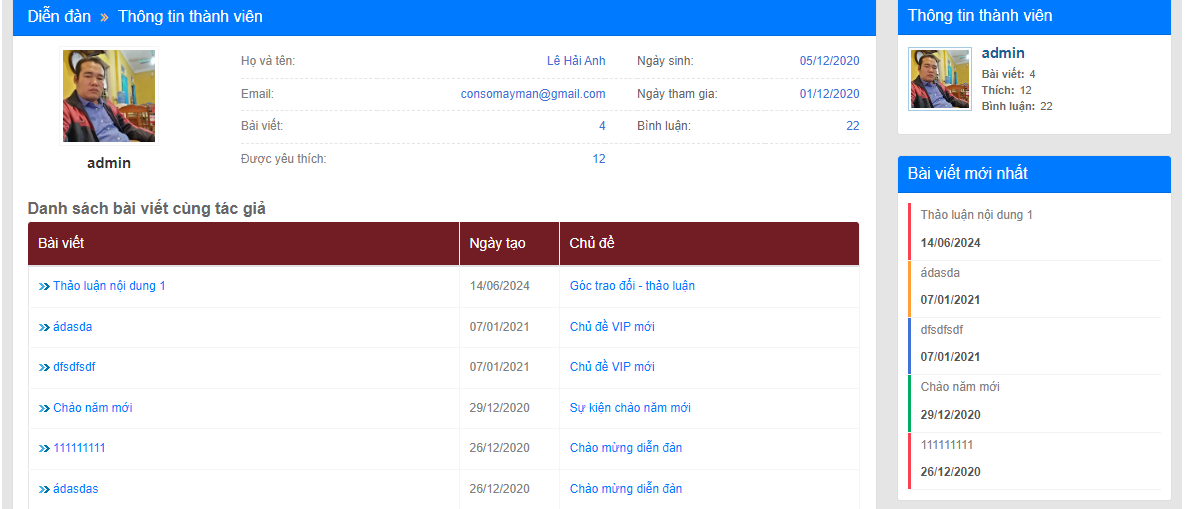The image size is (1185, 509).
Task: Open the Diễn đàn breadcrumb link
Action: (x=59, y=16)
